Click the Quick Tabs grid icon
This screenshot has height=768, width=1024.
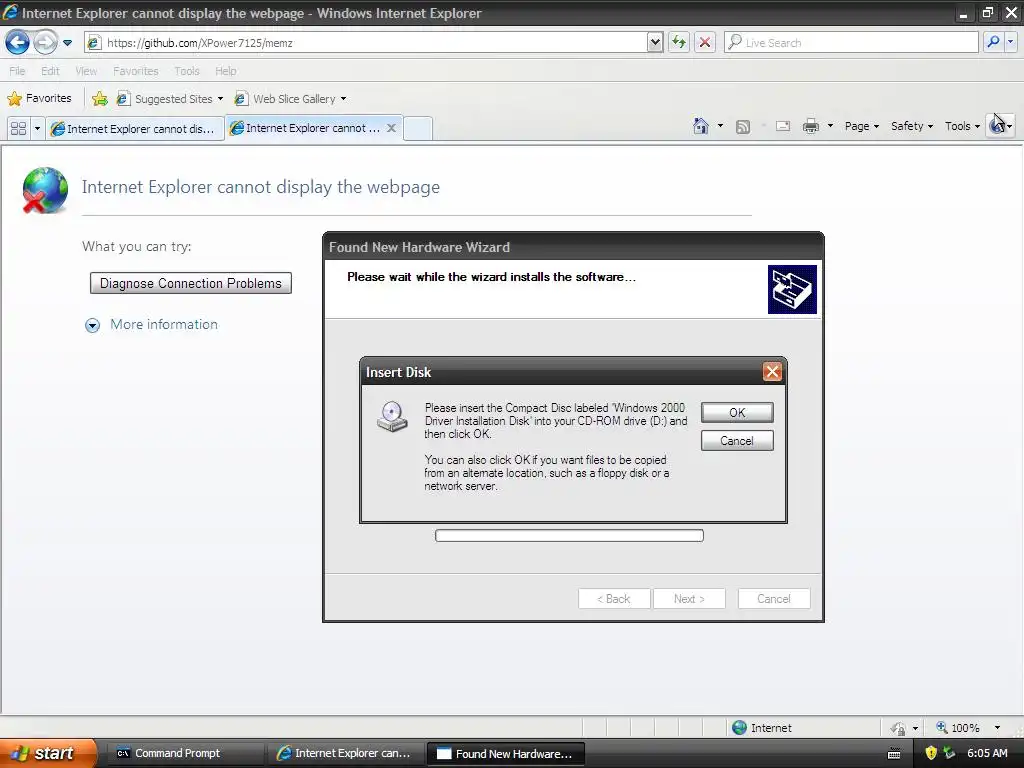[x=18, y=128]
